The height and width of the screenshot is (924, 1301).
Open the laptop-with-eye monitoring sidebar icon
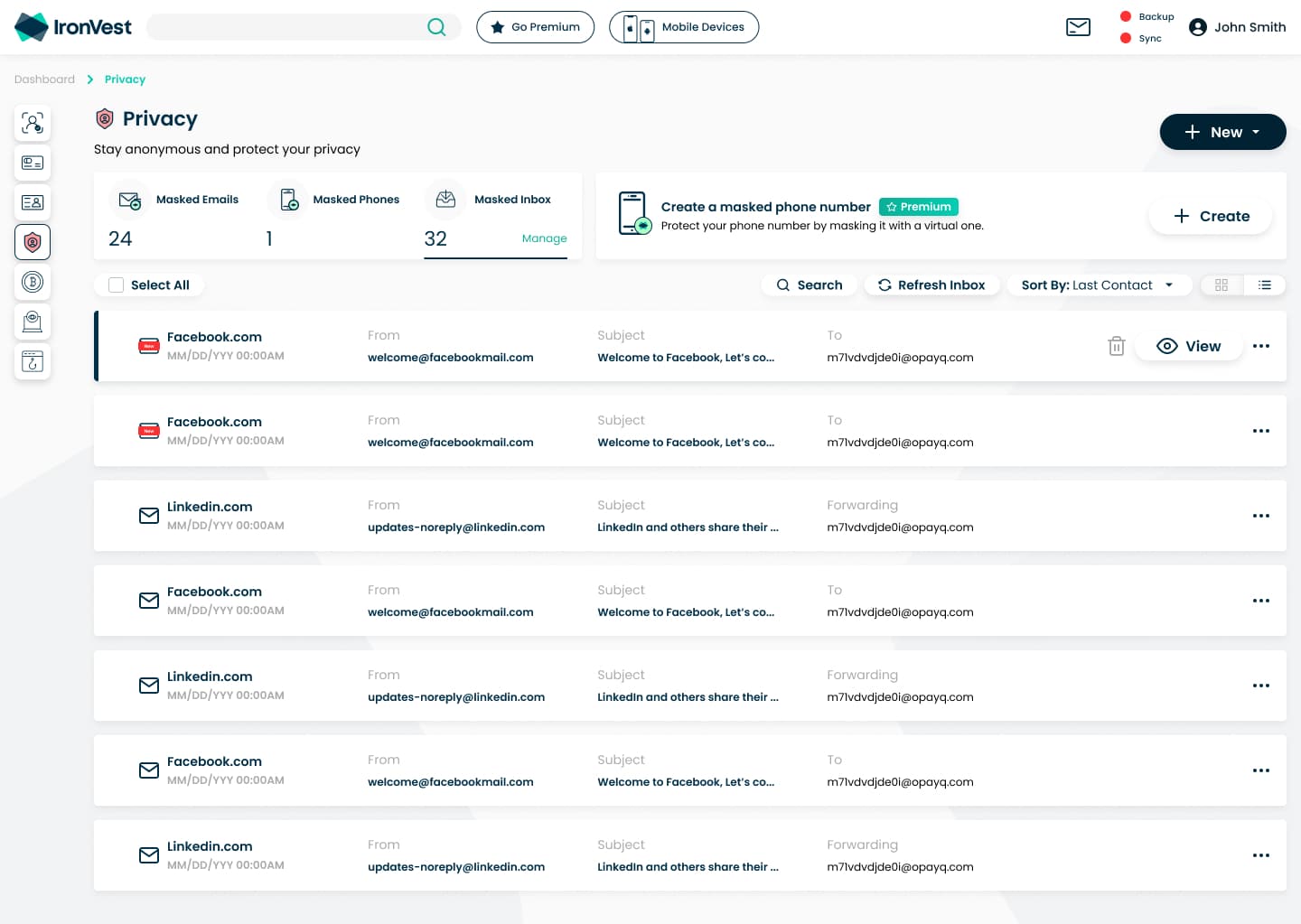(33, 322)
